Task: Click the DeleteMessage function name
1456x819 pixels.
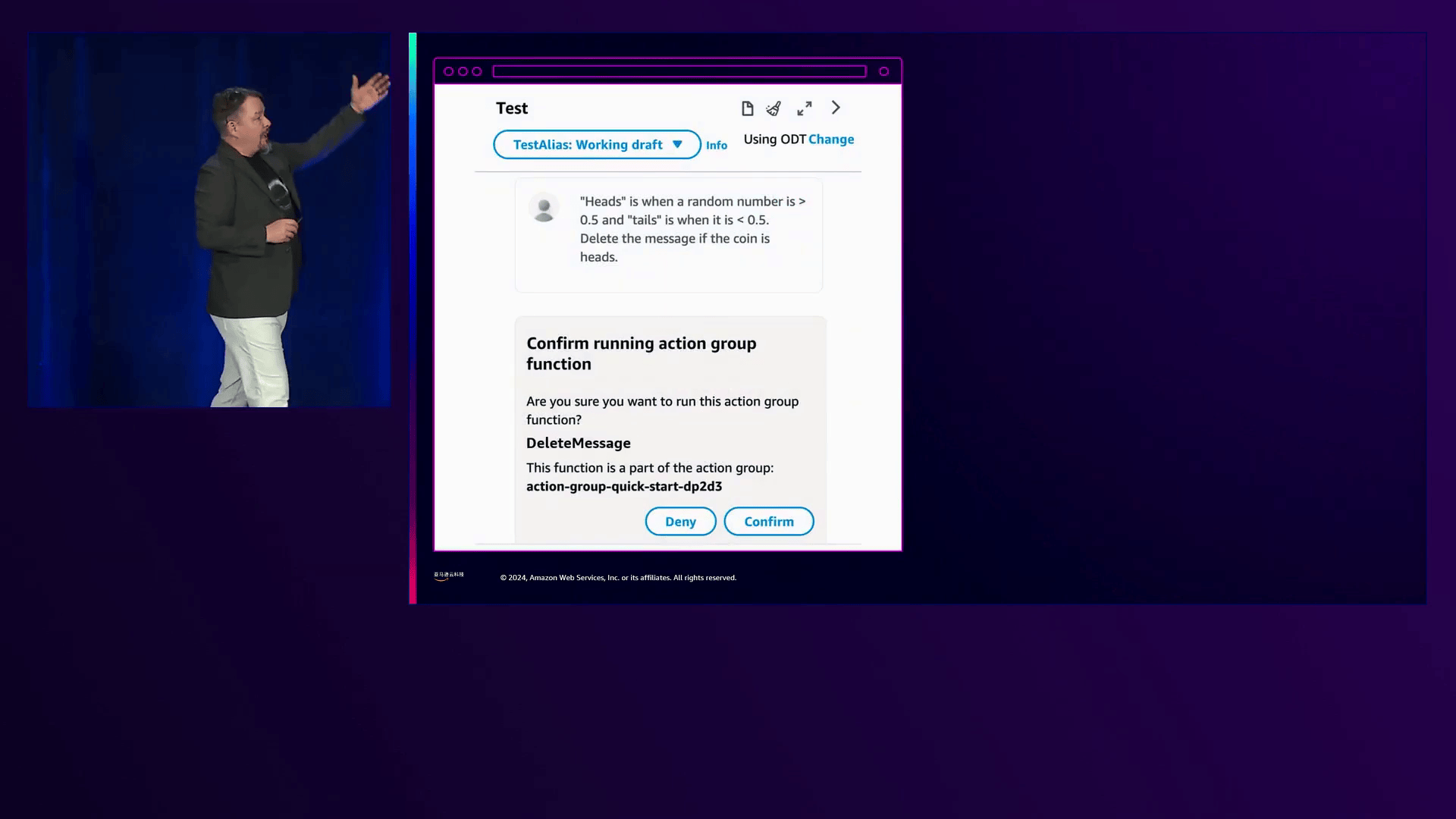Action: click(578, 443)
